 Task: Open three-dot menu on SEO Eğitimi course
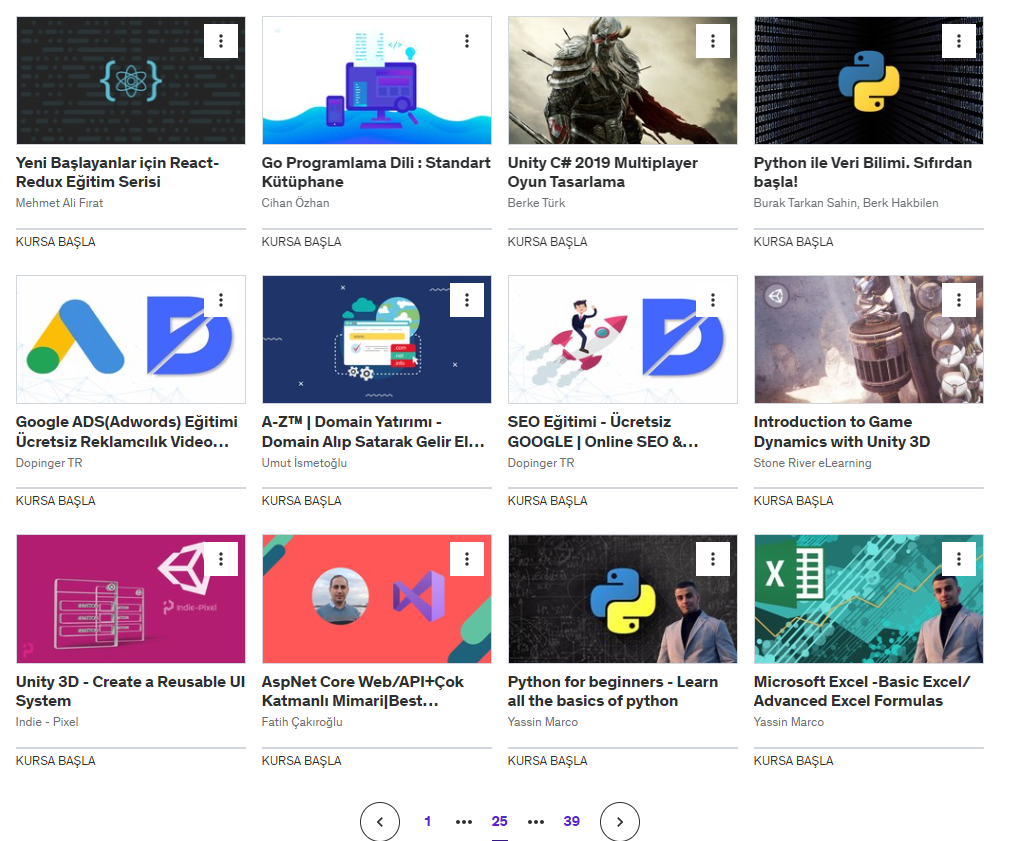tap(713, 300)
